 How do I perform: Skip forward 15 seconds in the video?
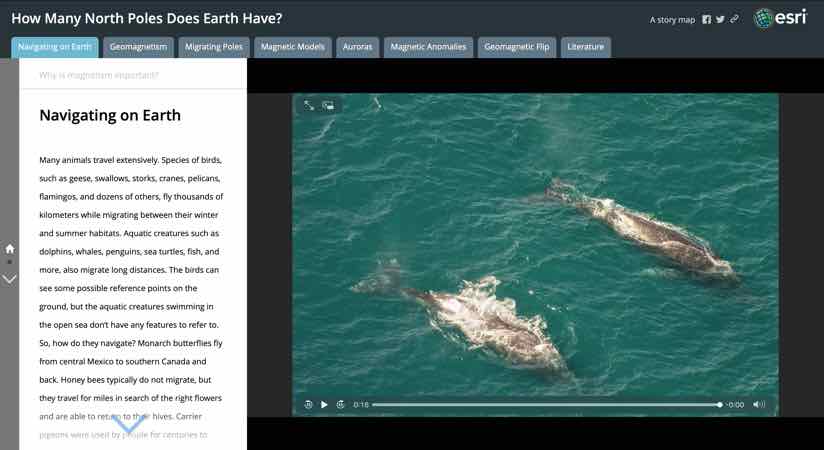(x=341, y=404)
